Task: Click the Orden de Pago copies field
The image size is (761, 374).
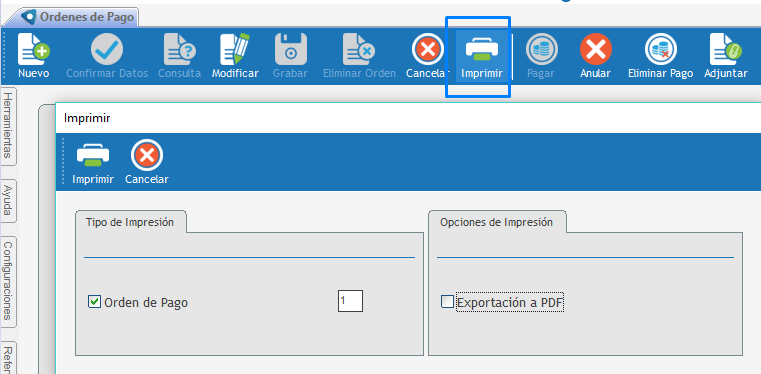Action: pyautogui.click(x=350, y=301)
